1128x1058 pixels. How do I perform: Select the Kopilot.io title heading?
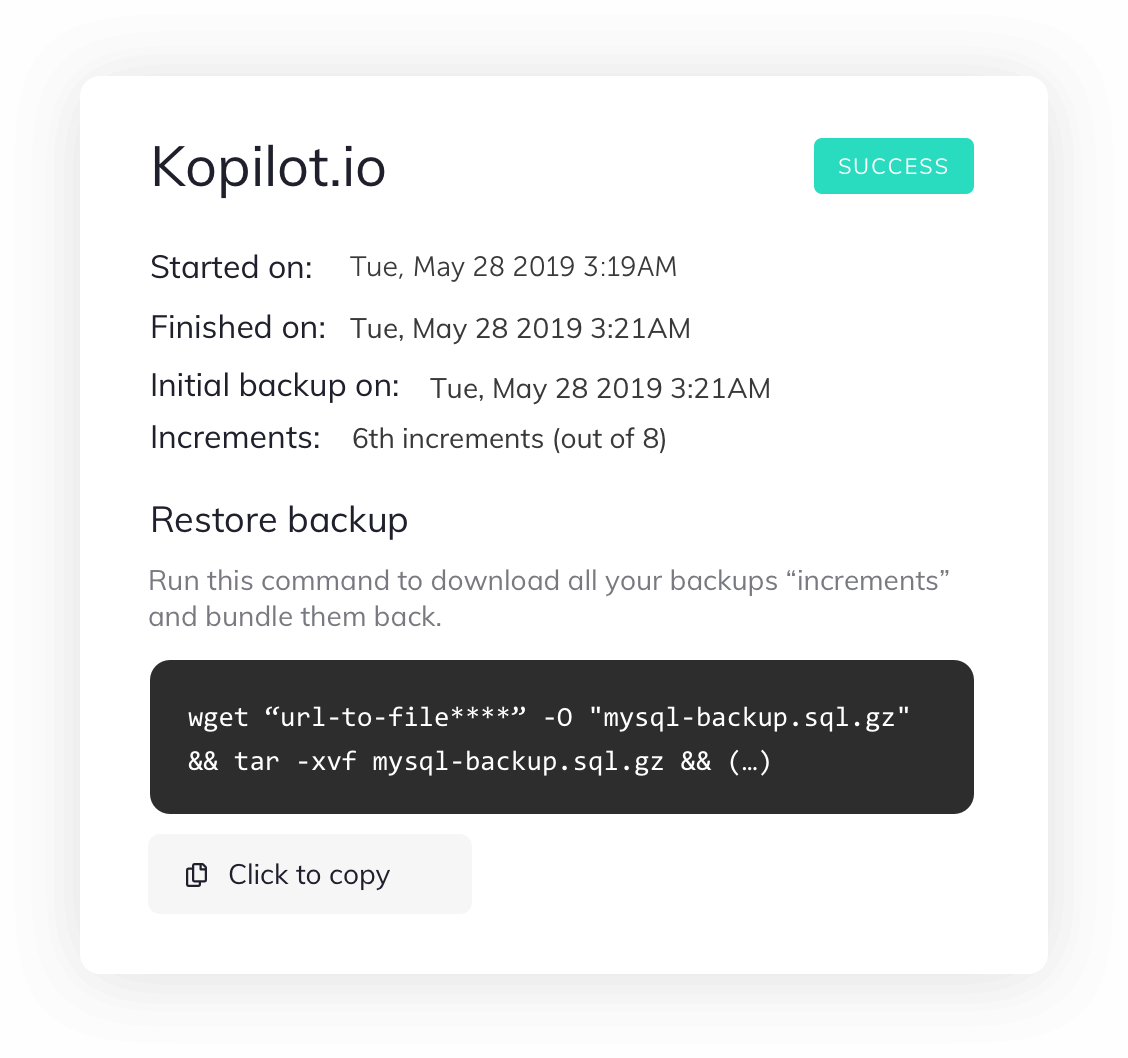268,167
